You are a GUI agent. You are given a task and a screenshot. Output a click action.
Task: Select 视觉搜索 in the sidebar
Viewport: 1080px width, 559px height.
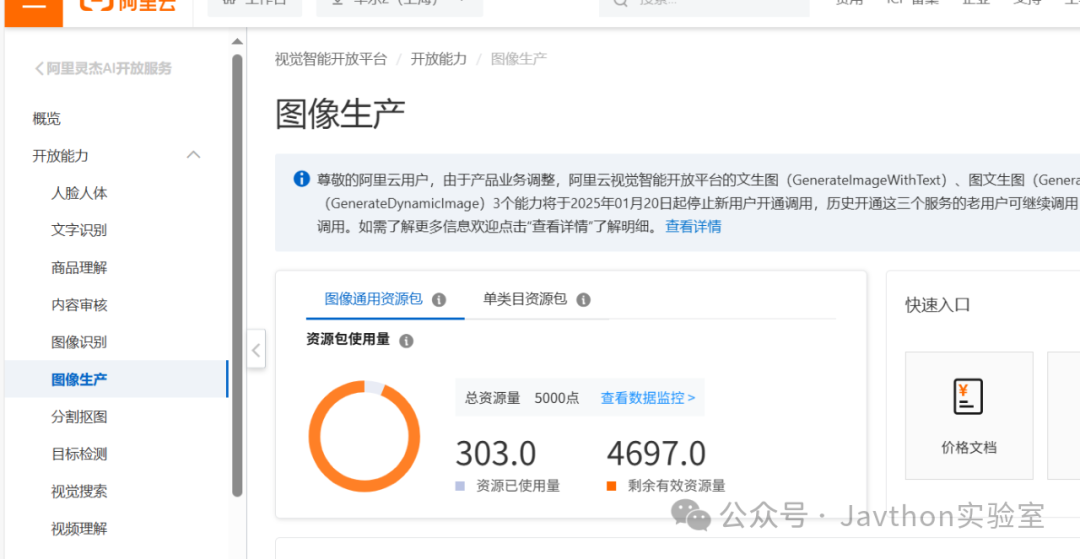click(x=79, y=492)
